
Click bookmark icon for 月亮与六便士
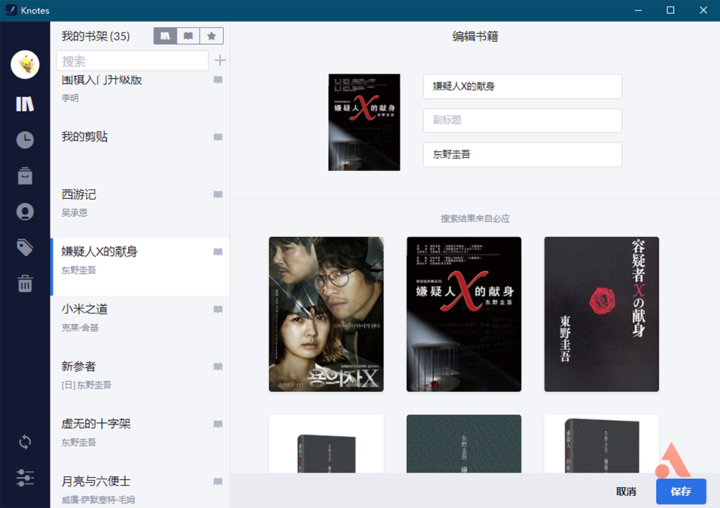pyautogui.click(x=218, y=481)
